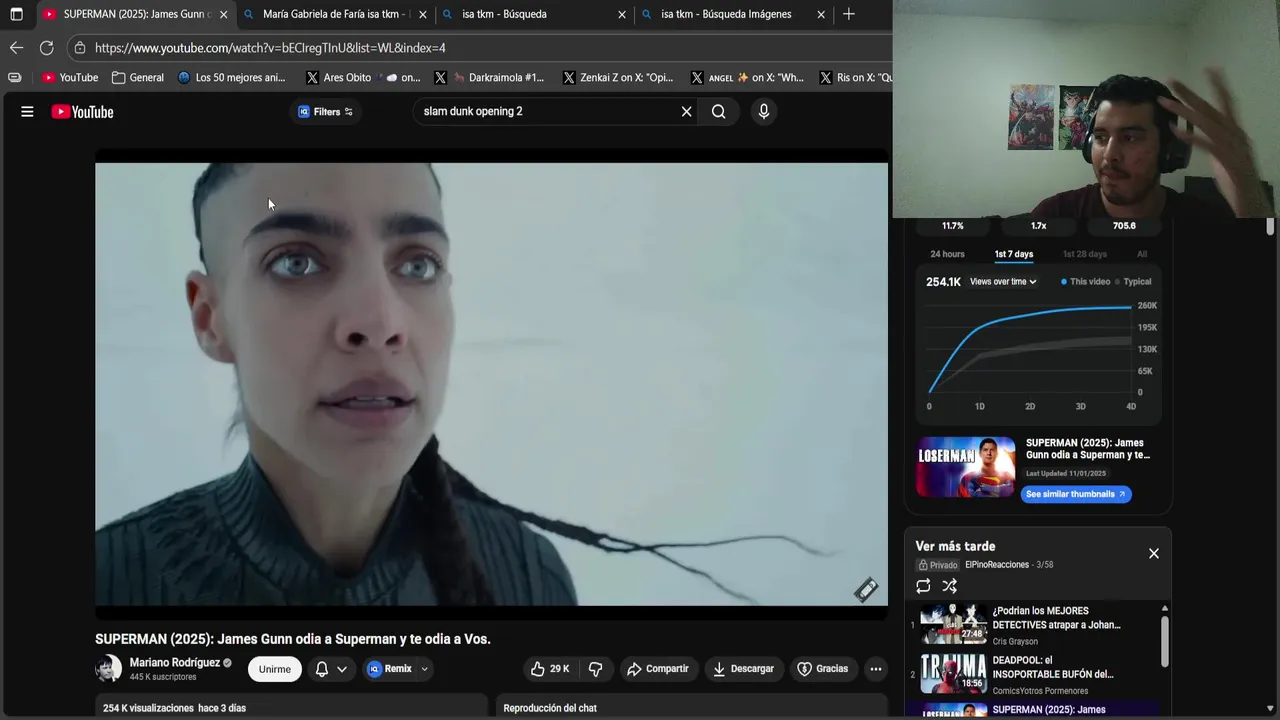Click the '254 K visualizaciones' description text
This screenshot has width=1280, height=720.
(x=174, y=708)
